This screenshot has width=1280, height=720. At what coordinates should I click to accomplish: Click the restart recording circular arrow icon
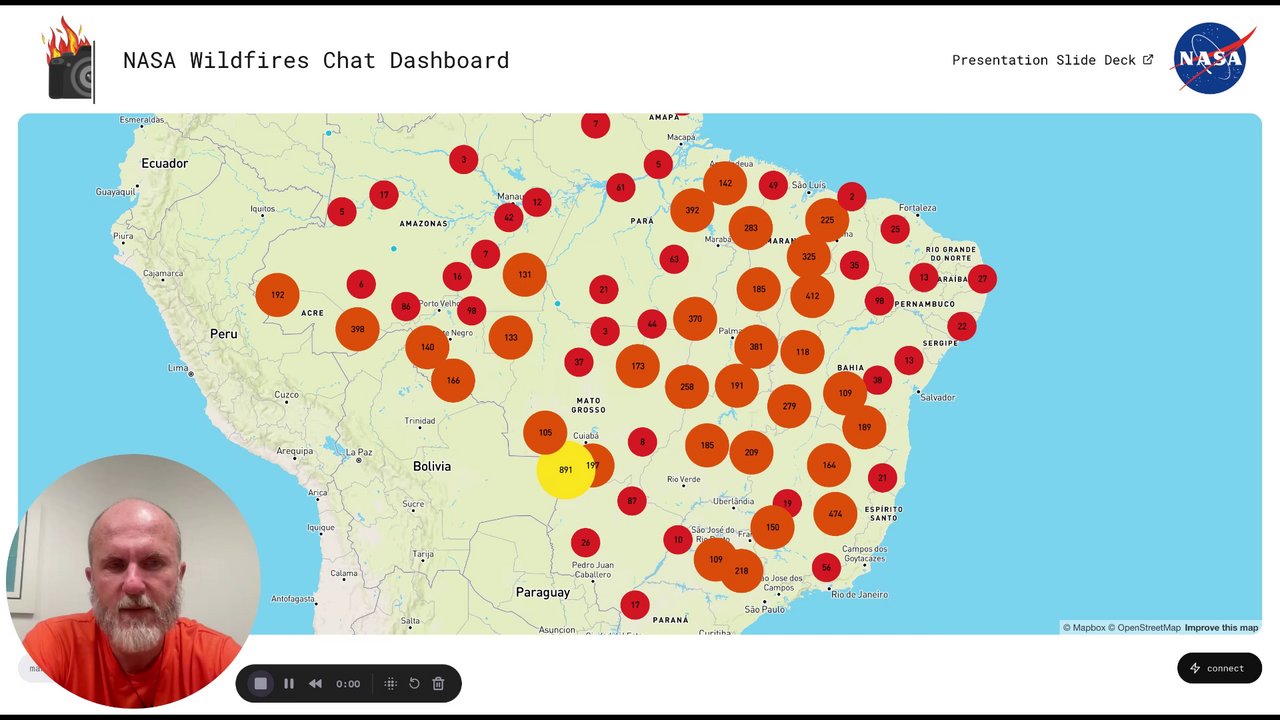click(x=414, y=684)
